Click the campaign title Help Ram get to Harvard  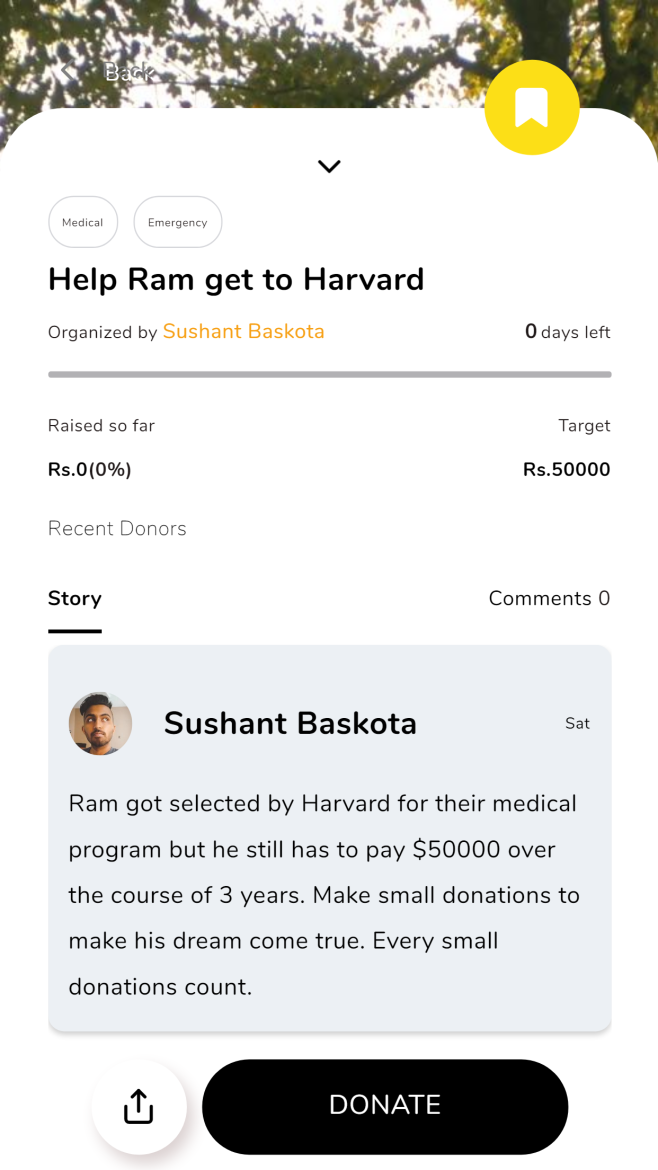pyautogui.click(x=236, y=279)
